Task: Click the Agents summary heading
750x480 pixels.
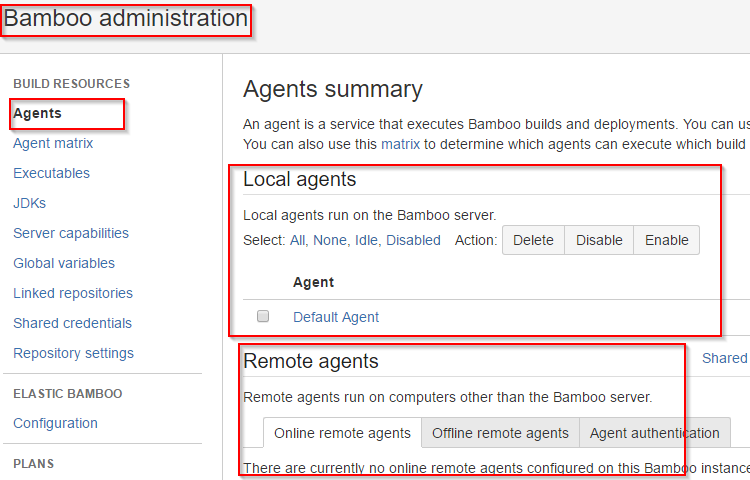Action: click(x=333, y=89)
